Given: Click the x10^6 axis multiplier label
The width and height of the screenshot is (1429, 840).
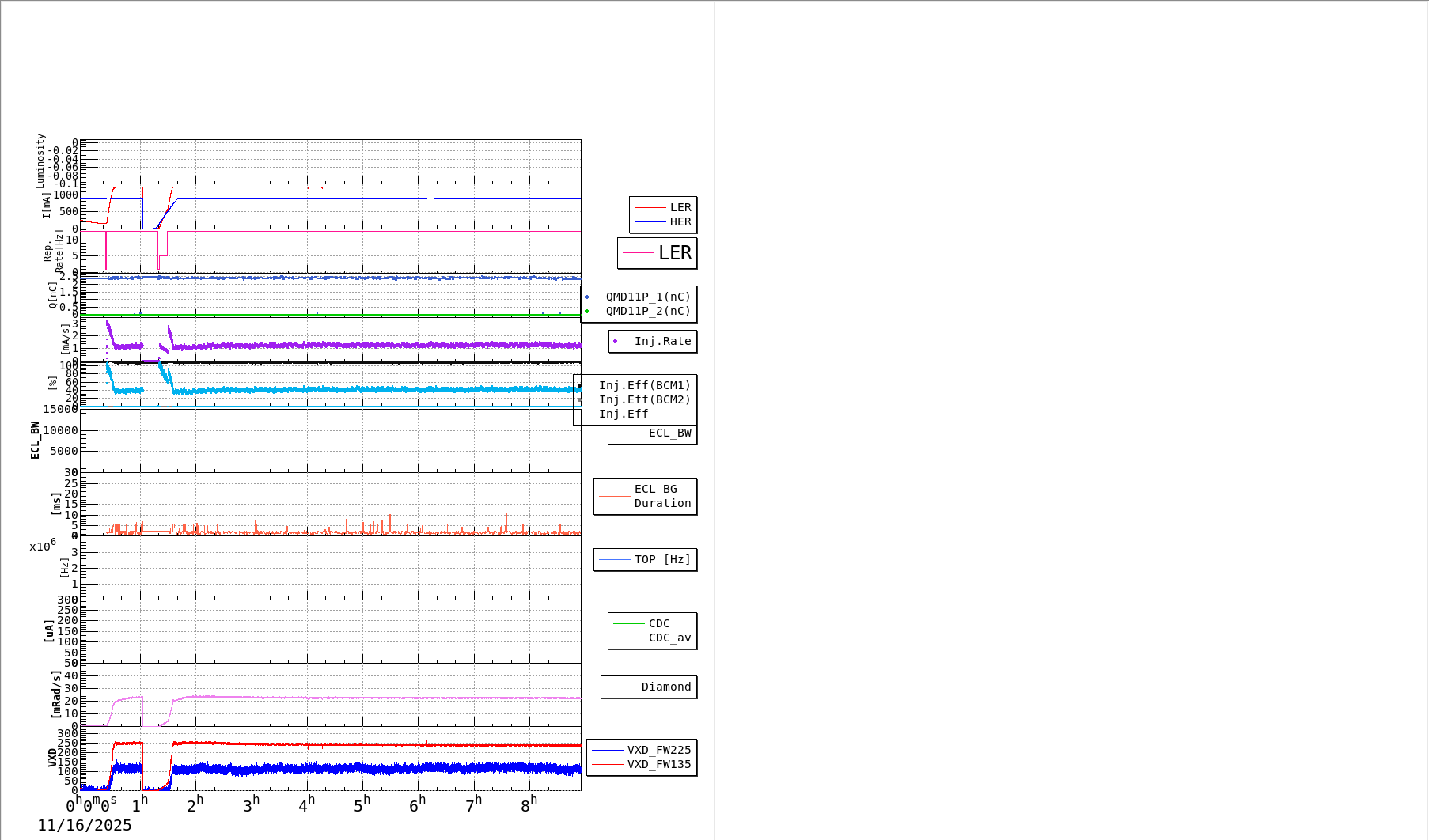Looking at the screenshot, I should click(x=43, y=546).
